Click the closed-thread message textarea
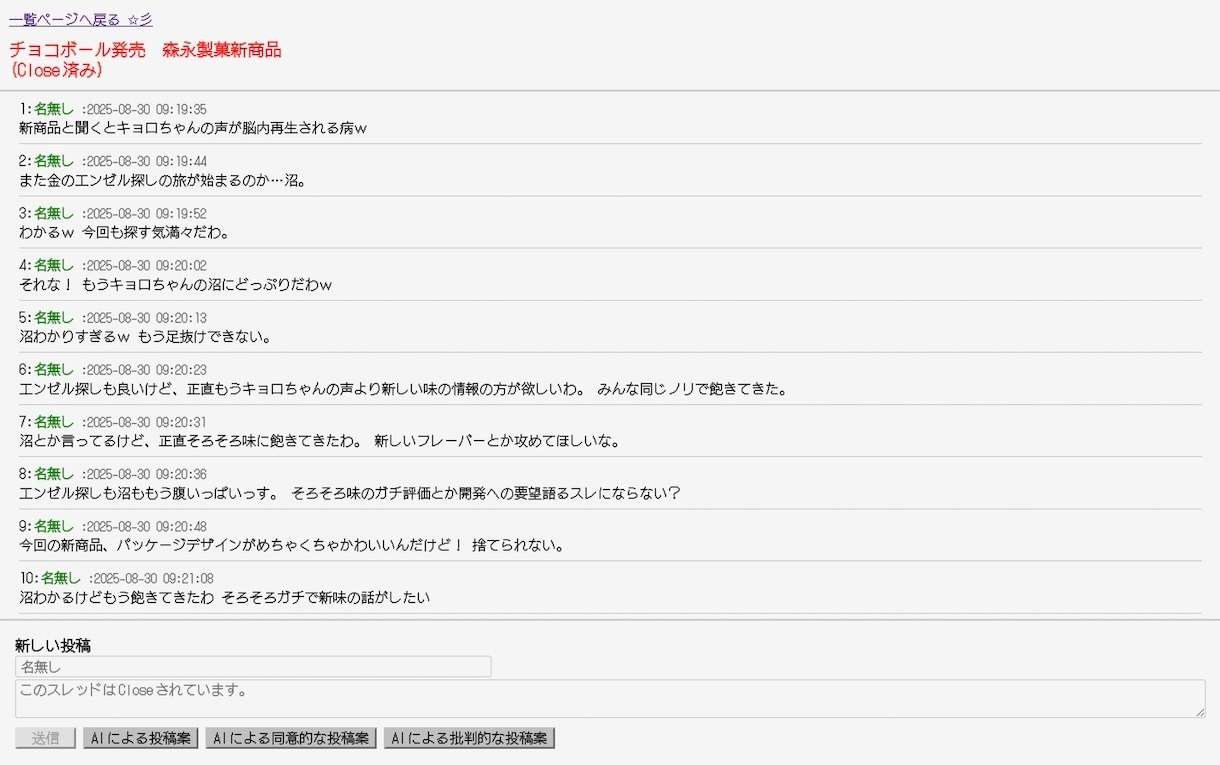Screen dimensions: 1220x765 pyautogui.click(x=610, y=698)
